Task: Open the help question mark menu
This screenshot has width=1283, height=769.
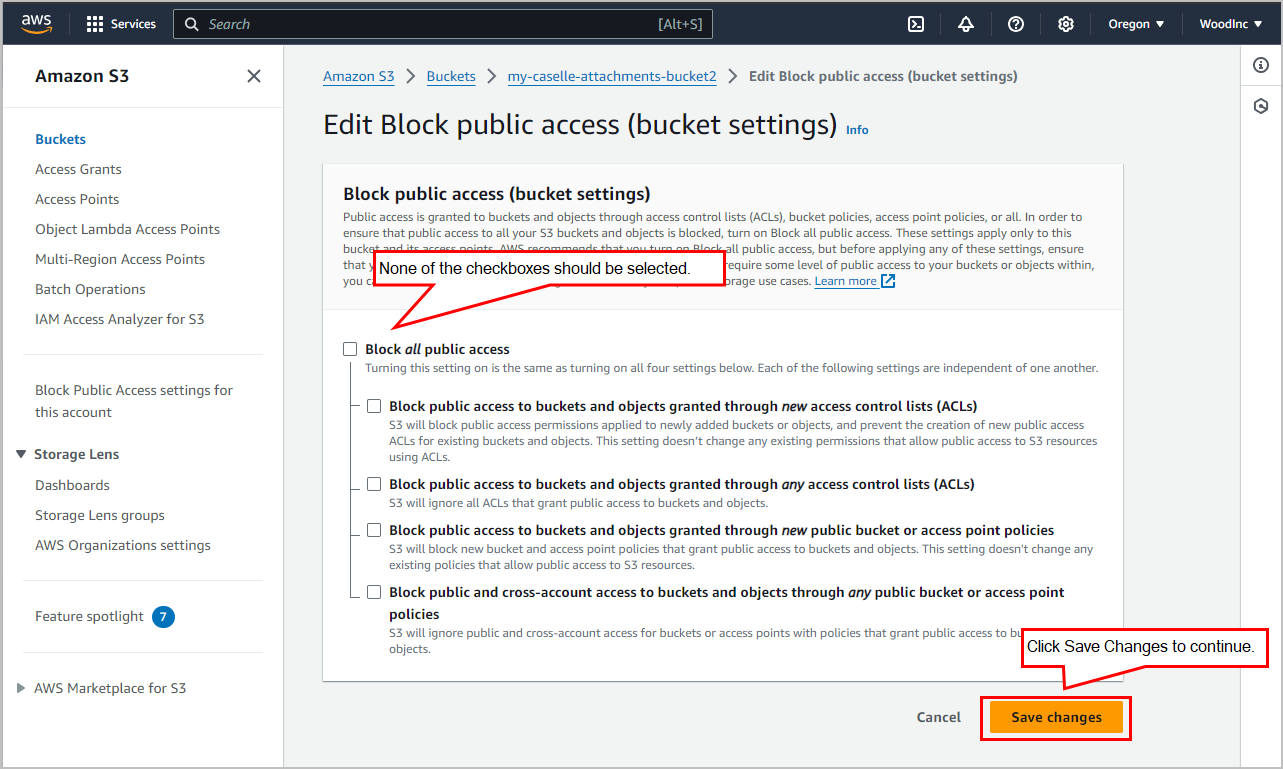Action: [1016, 24]
